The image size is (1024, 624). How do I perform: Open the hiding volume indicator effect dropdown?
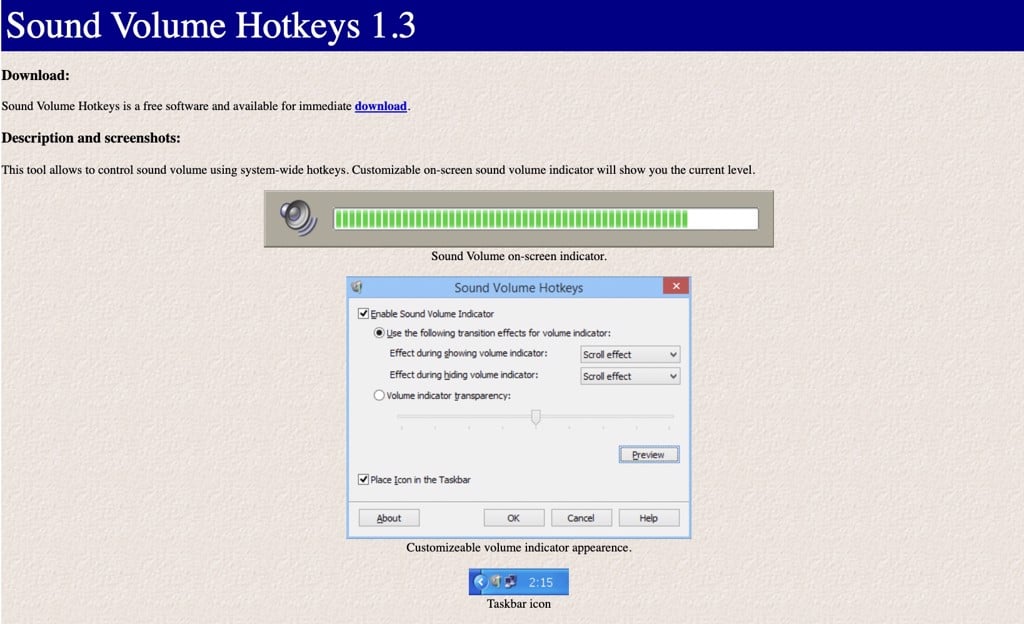tap(630, 376)
